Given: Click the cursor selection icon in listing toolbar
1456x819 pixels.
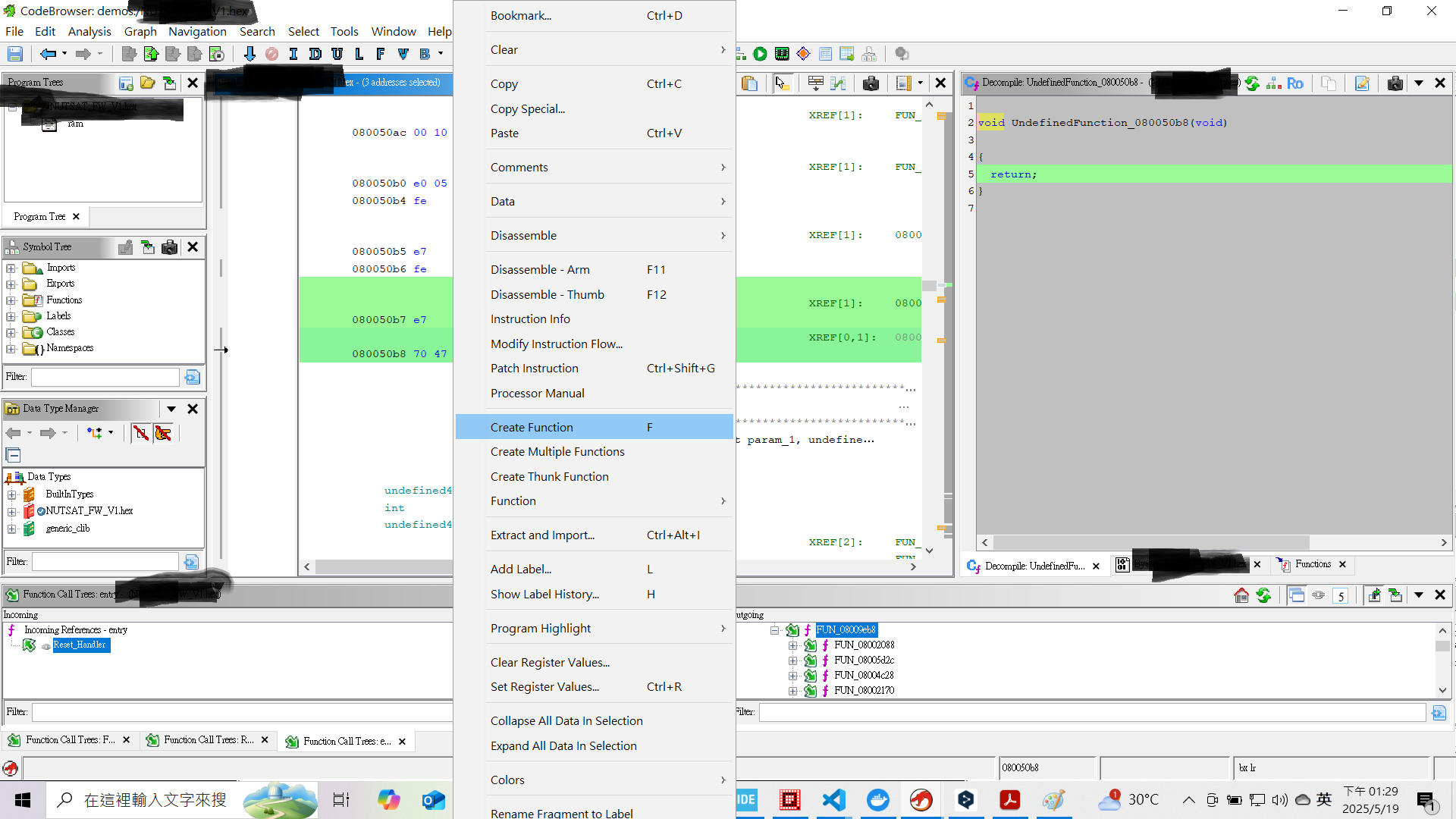Looking at the screenshot, I should tap(782, 83).
